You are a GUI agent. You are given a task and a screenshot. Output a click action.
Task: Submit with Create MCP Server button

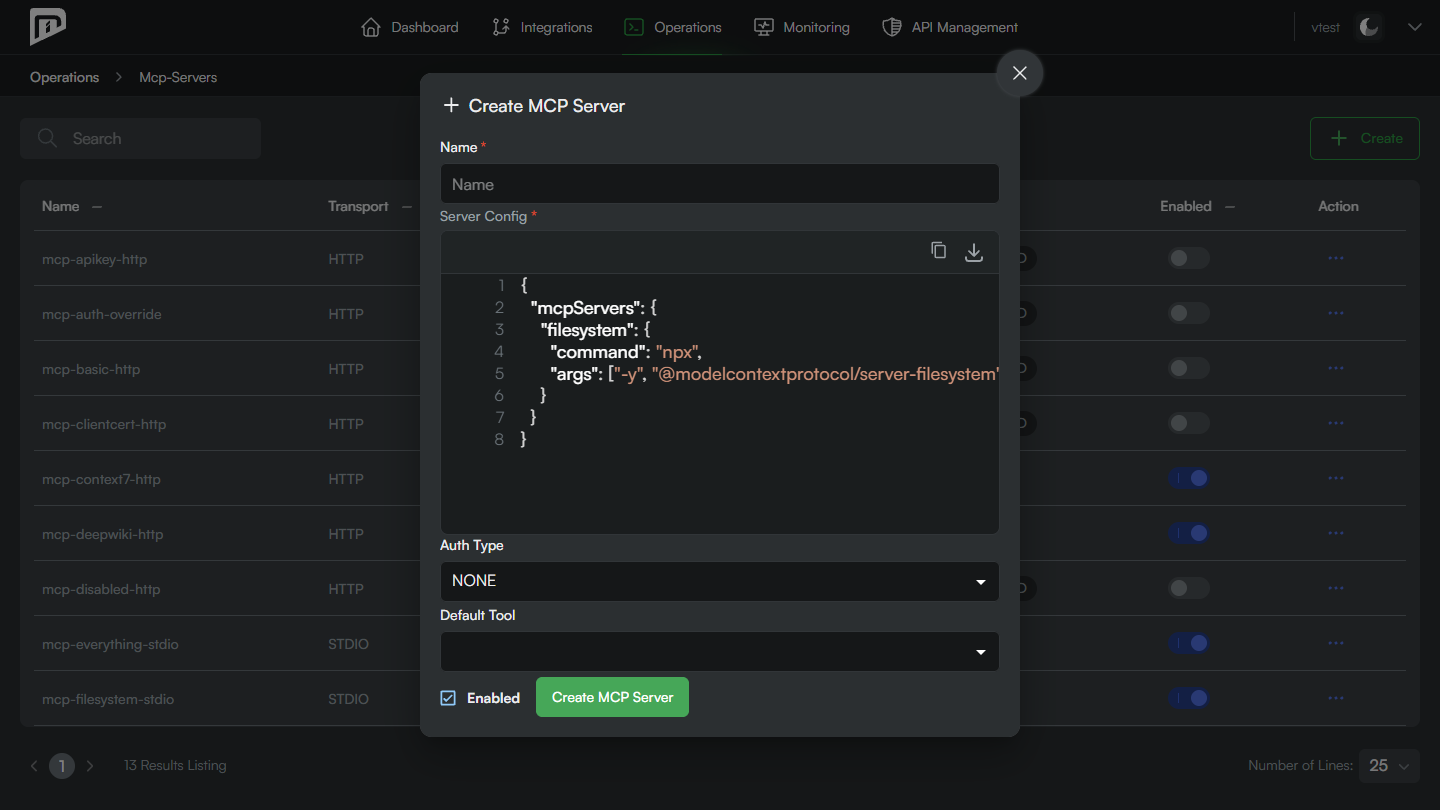612,697
